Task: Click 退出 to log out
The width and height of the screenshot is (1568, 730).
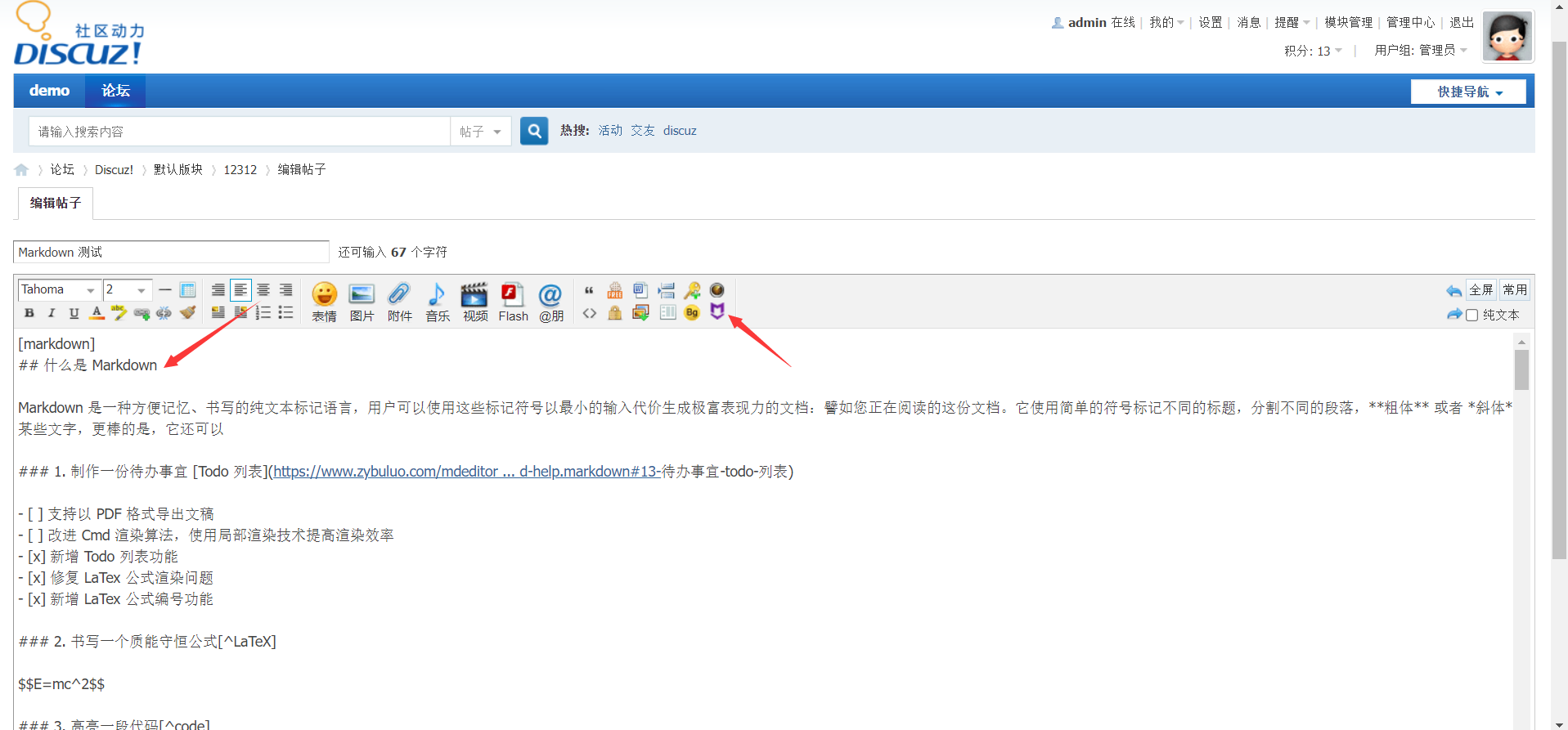Action: pos(1462,23)
